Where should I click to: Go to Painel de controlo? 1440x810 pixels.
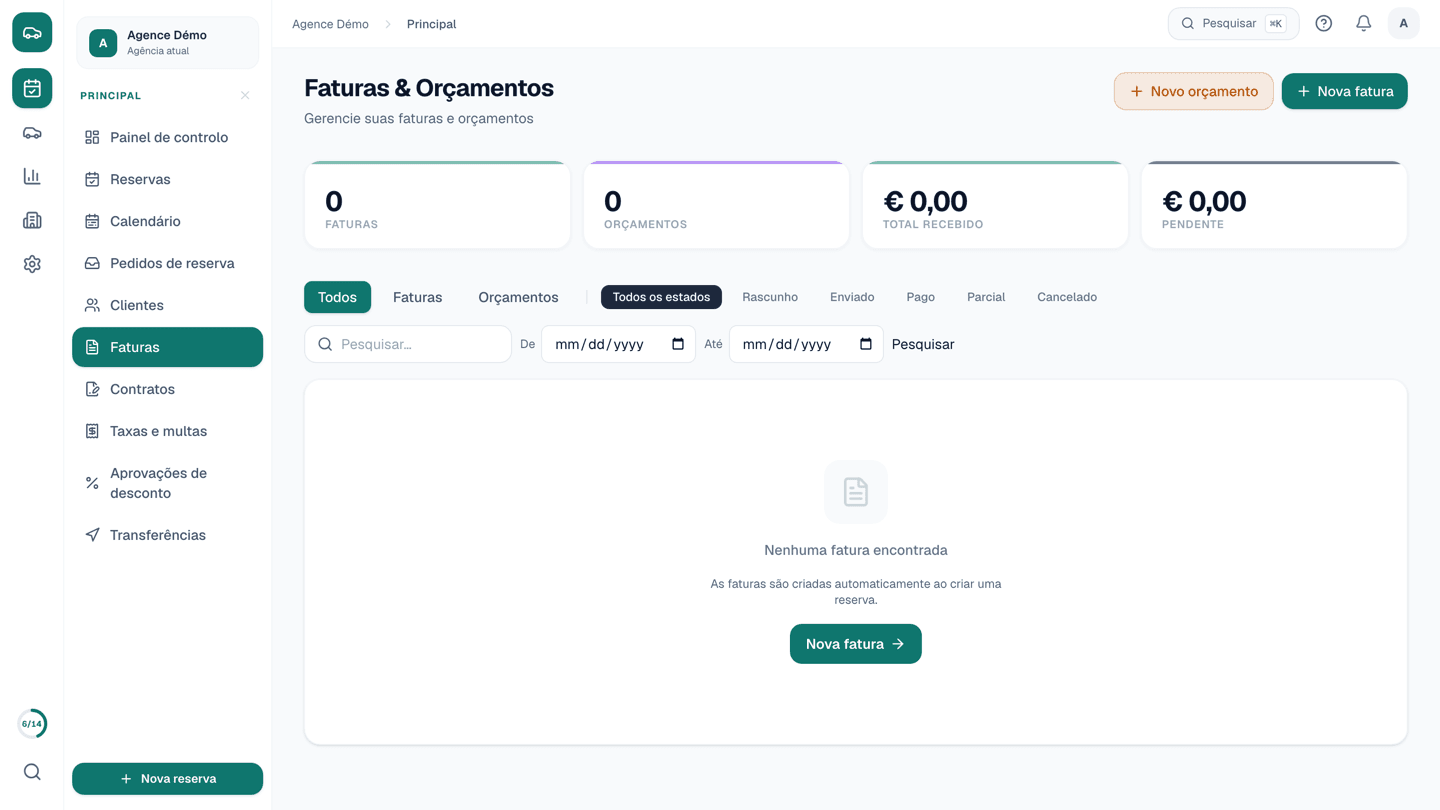tap(167, 137)
